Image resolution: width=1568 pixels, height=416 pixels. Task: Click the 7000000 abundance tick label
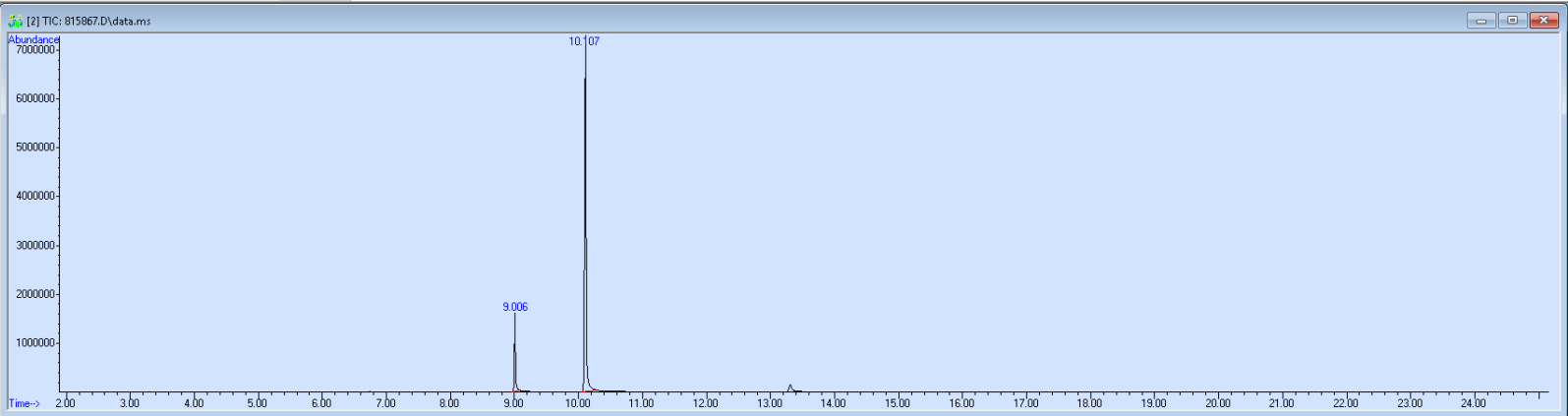[x=34, y=49]
